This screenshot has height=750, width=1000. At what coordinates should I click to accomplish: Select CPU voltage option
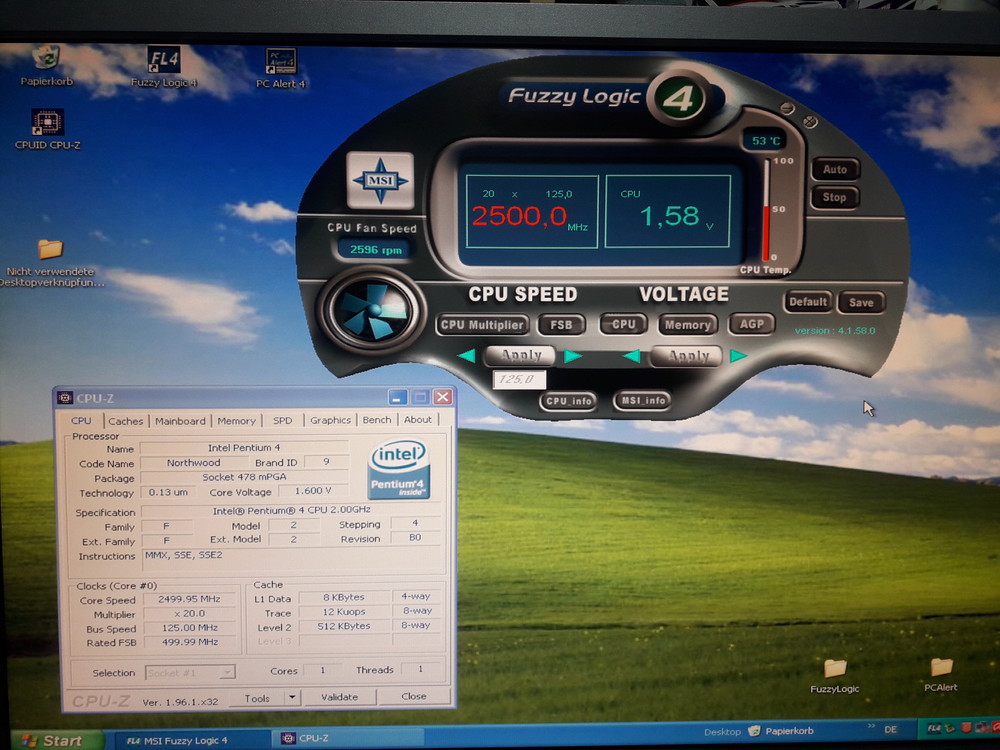click(624, 324)
